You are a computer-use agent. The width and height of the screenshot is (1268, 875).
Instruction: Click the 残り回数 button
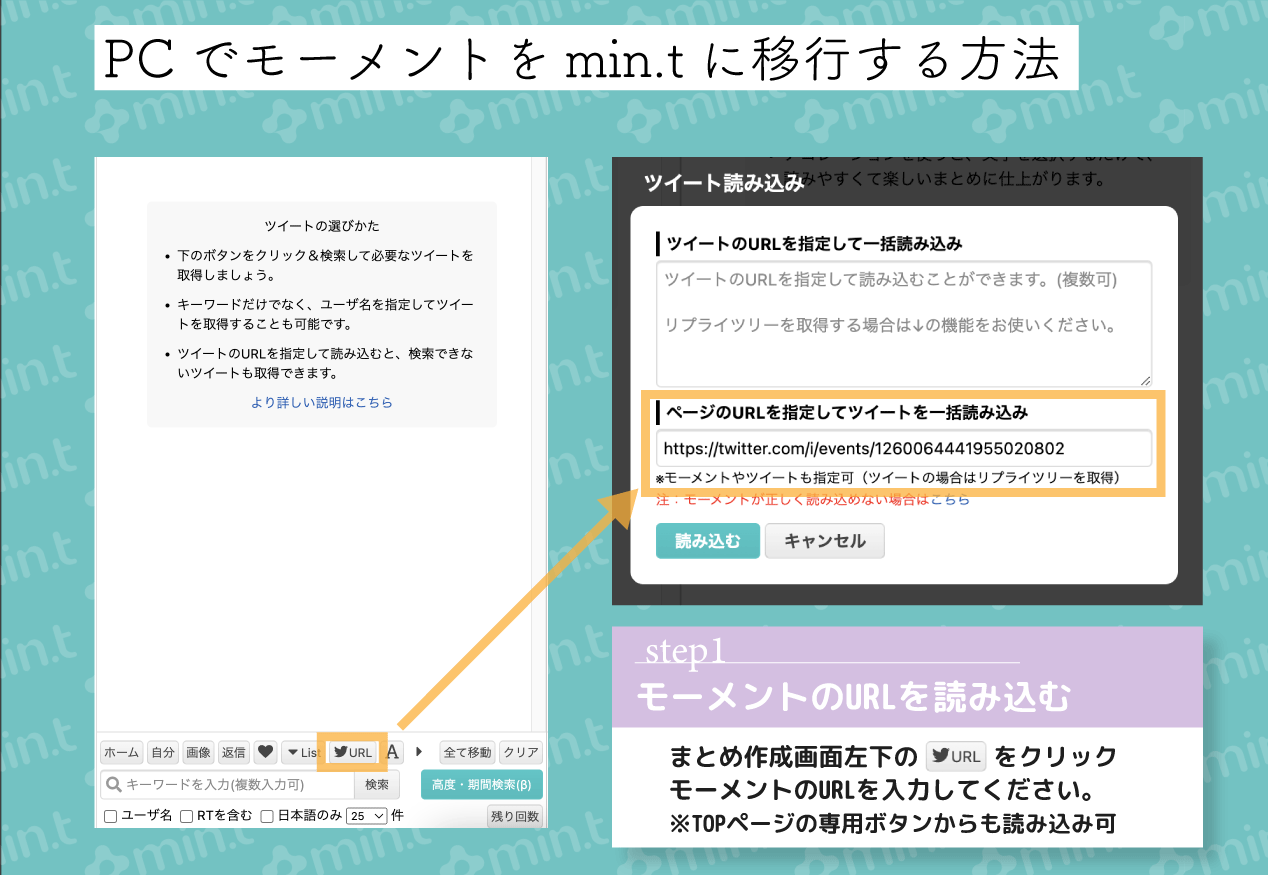coord(515,816)
